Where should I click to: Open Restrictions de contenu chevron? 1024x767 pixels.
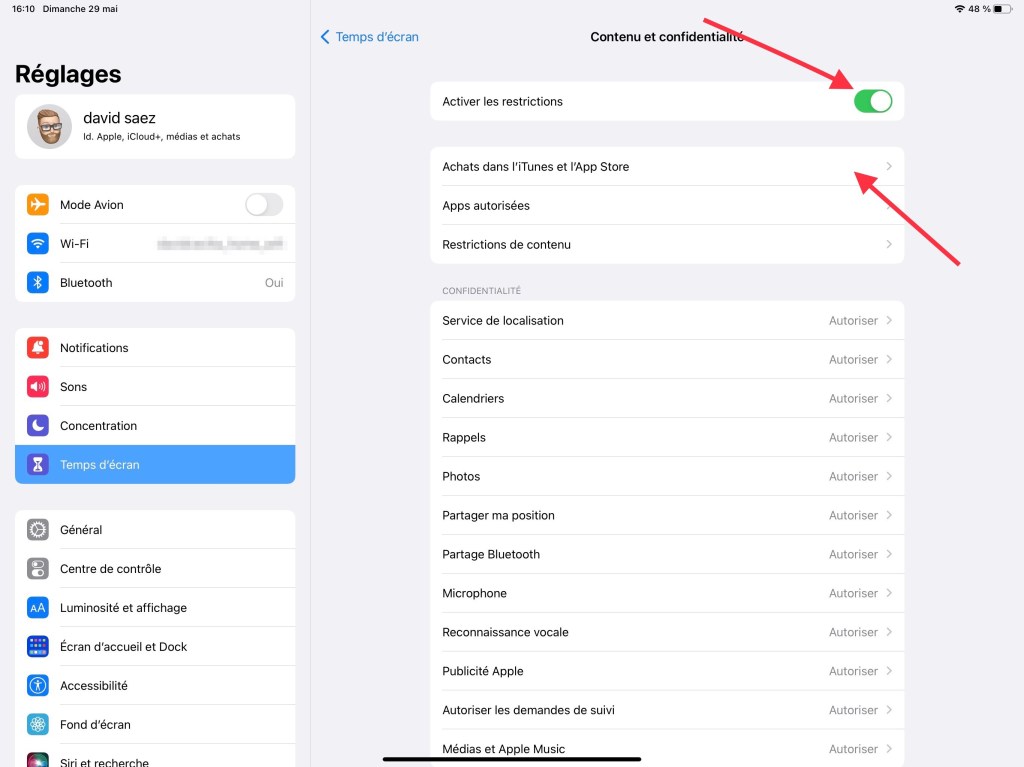click(x=889, y=245)
